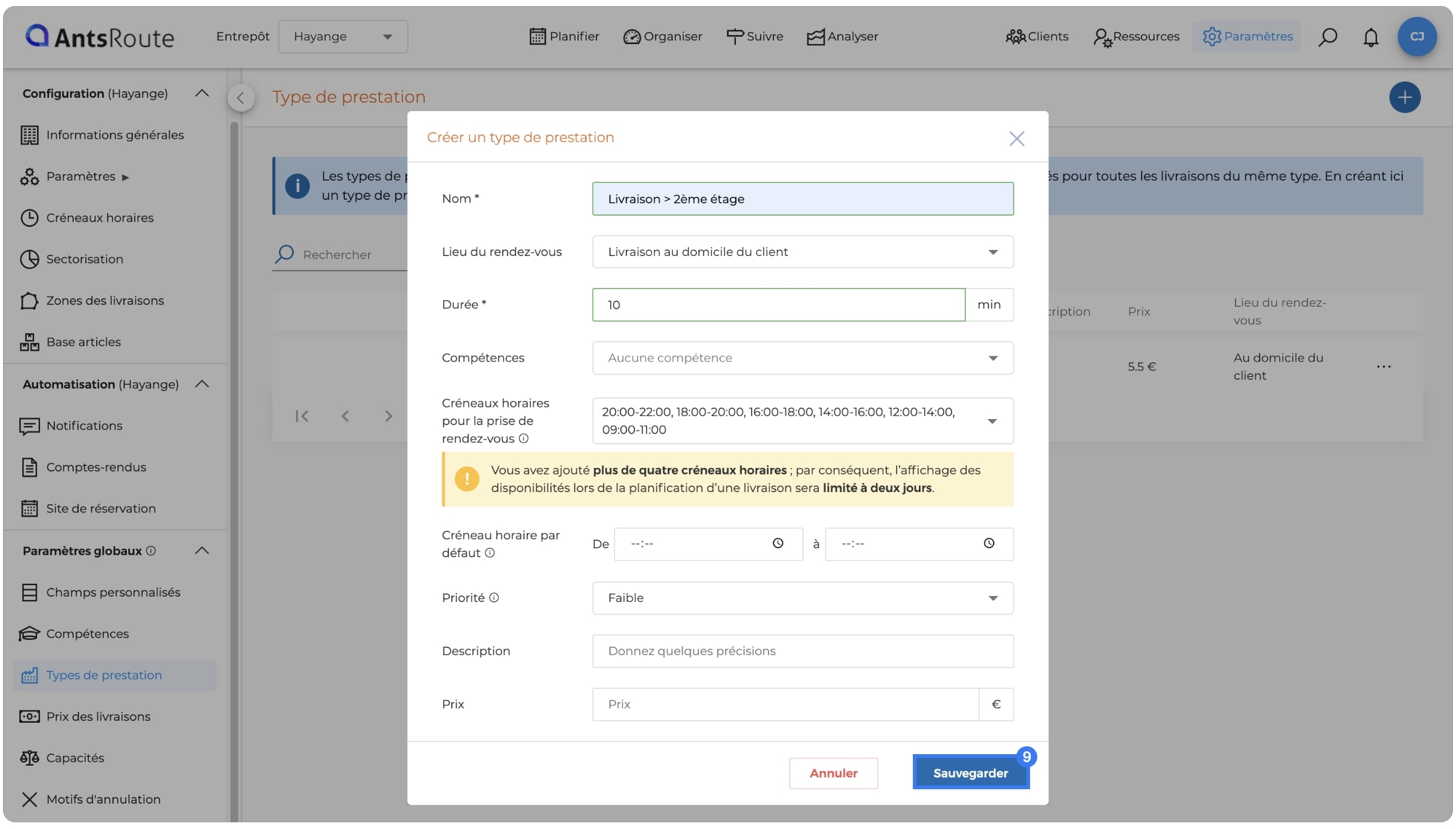Viewport: 1456px width, 829px height.
Task: Focus the à end time field
Action: (x=920, y=544)
